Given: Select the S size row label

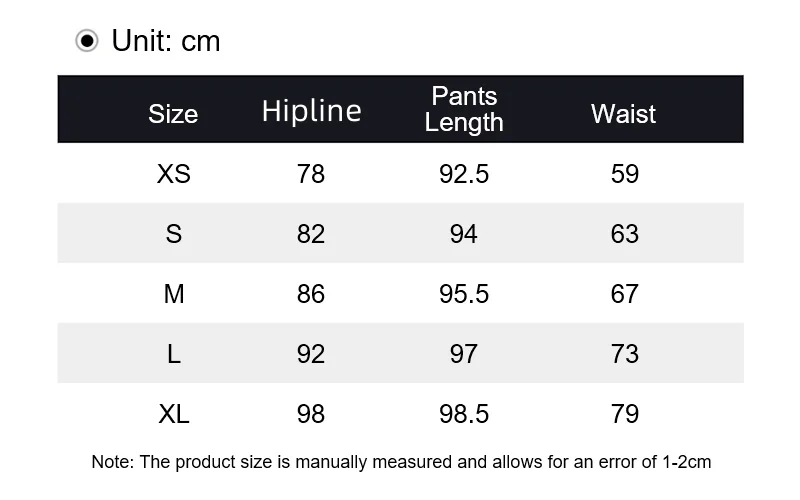Looking at the screenshot, I should click(174, 234).
